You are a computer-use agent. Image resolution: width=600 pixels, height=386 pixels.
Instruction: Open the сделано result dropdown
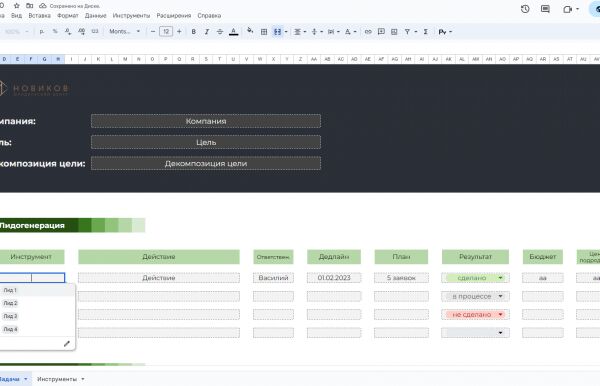500,278
